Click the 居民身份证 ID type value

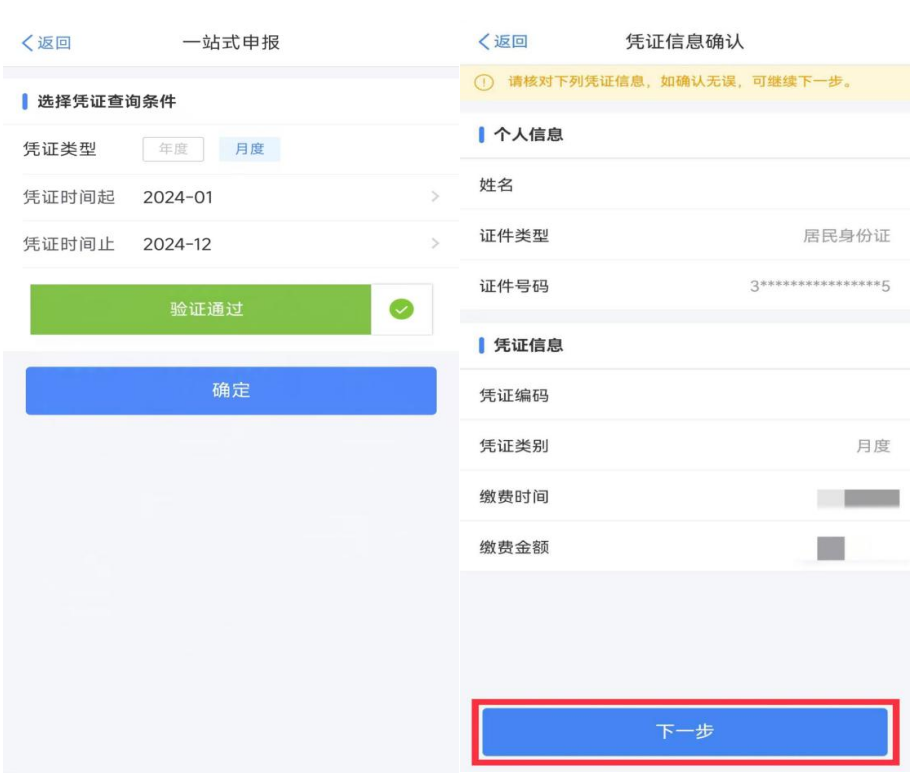pos(846,236)
